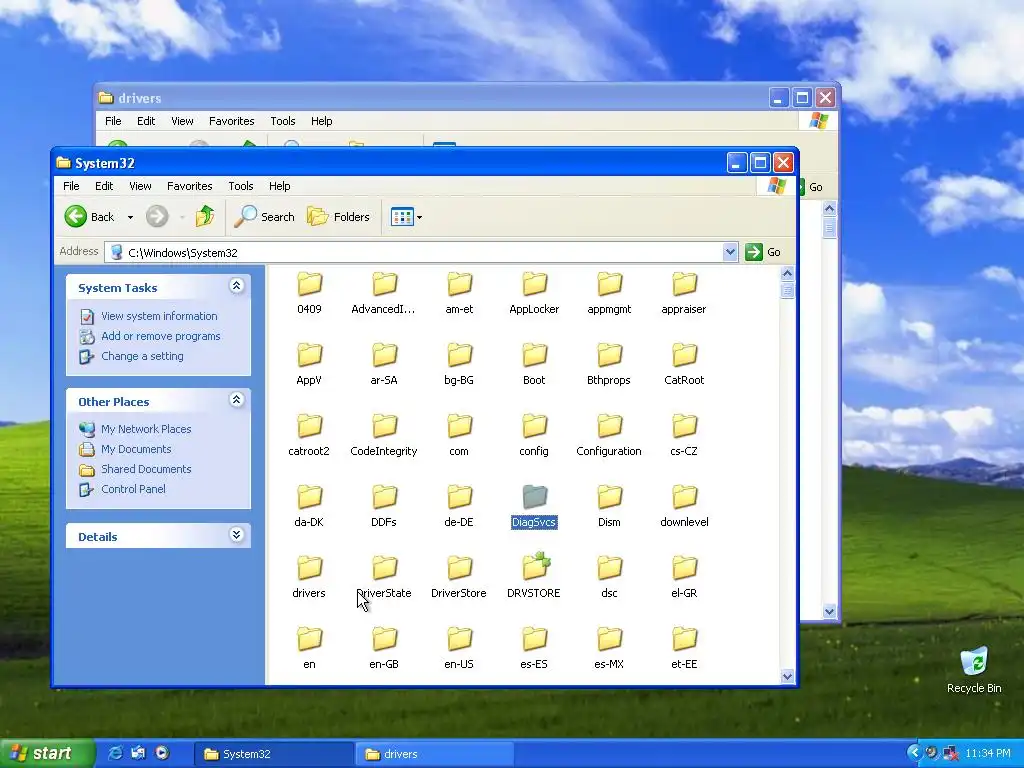Switch to drivers taskbar button

tap(435, 754)
